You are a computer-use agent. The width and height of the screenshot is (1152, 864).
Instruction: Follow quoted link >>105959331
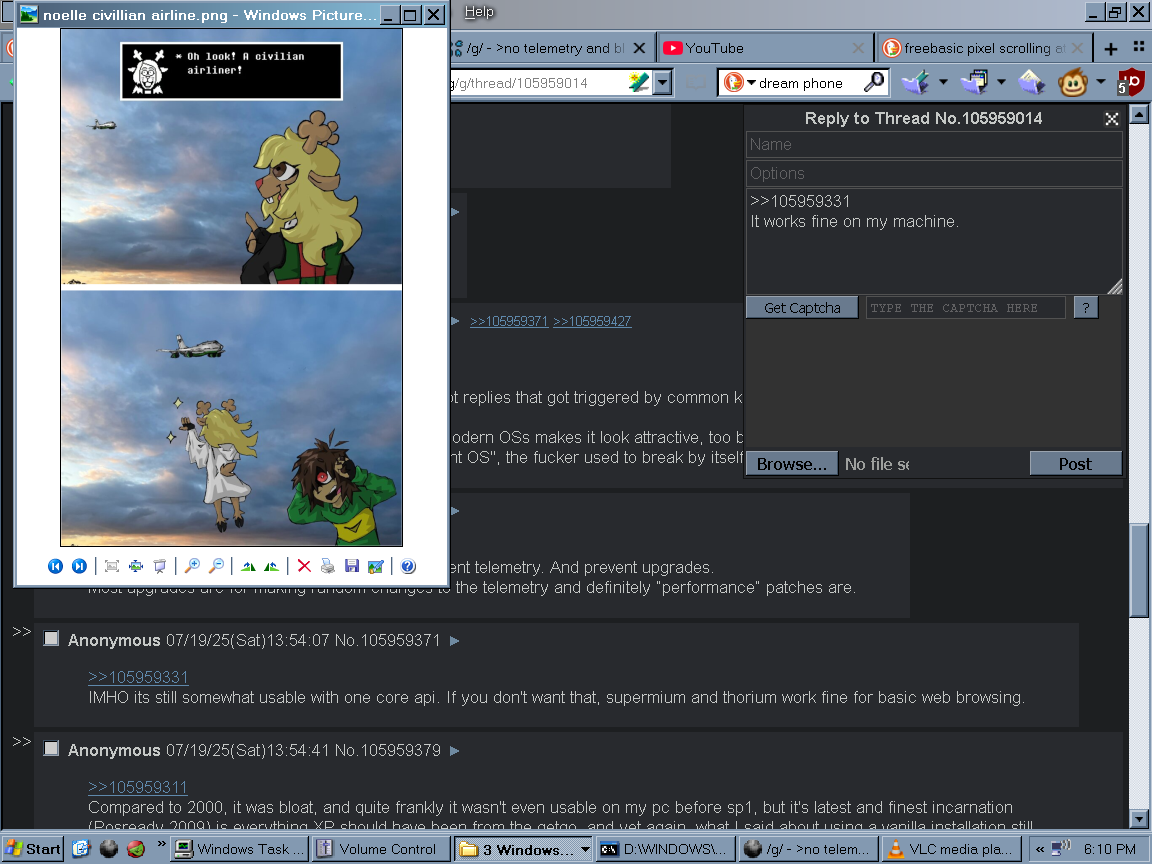pyautogui.click(x=138, y=677)
